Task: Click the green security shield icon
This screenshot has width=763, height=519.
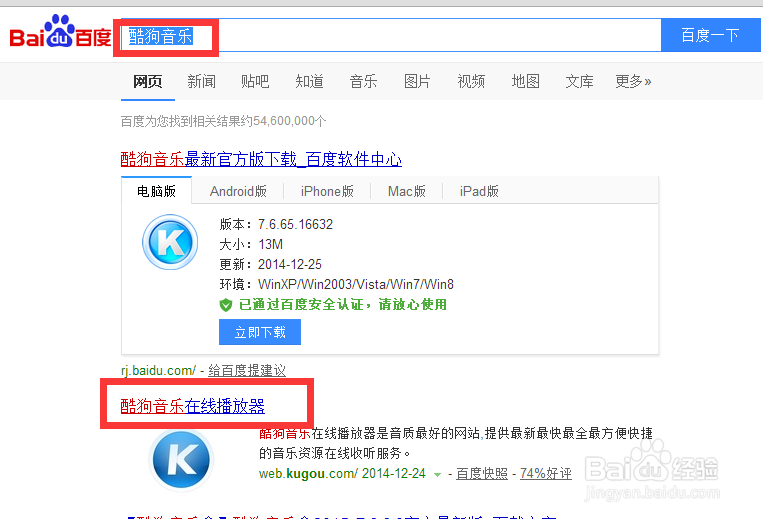Action: coord(225,305)
